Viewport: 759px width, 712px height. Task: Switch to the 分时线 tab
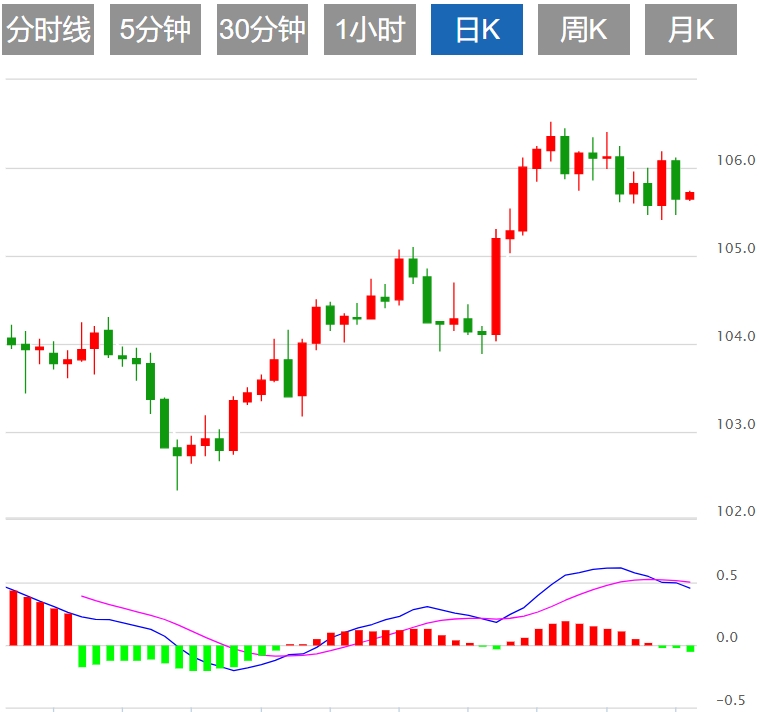pyautogui.click(x=48, y=30)
